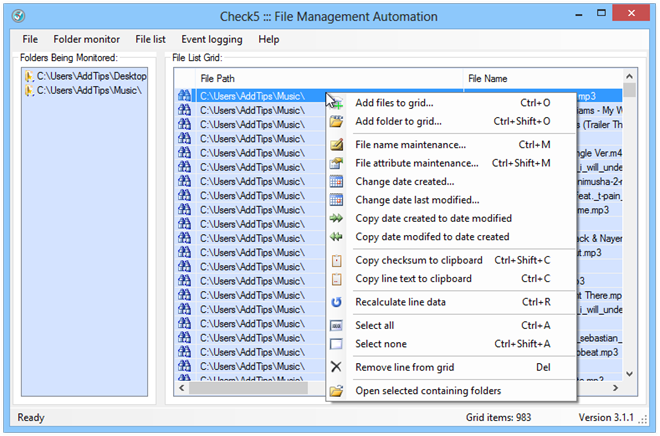
Task: Click the Remove line from grid X icon
Action: pos(336,367)
